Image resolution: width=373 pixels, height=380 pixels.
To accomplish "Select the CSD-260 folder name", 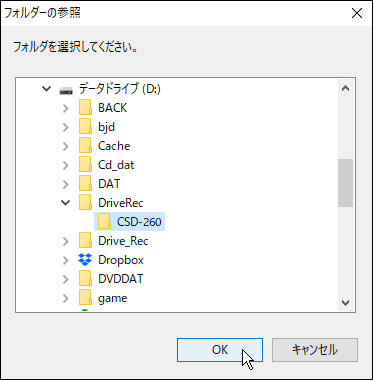I will point(139,222).
